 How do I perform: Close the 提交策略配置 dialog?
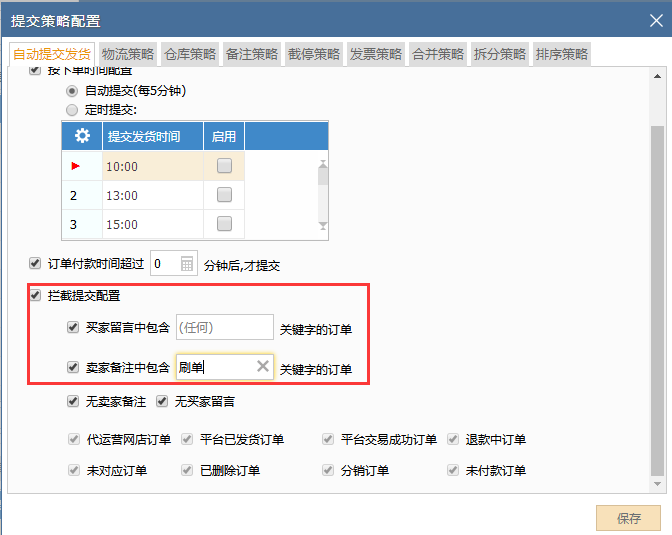coord(652,20)
